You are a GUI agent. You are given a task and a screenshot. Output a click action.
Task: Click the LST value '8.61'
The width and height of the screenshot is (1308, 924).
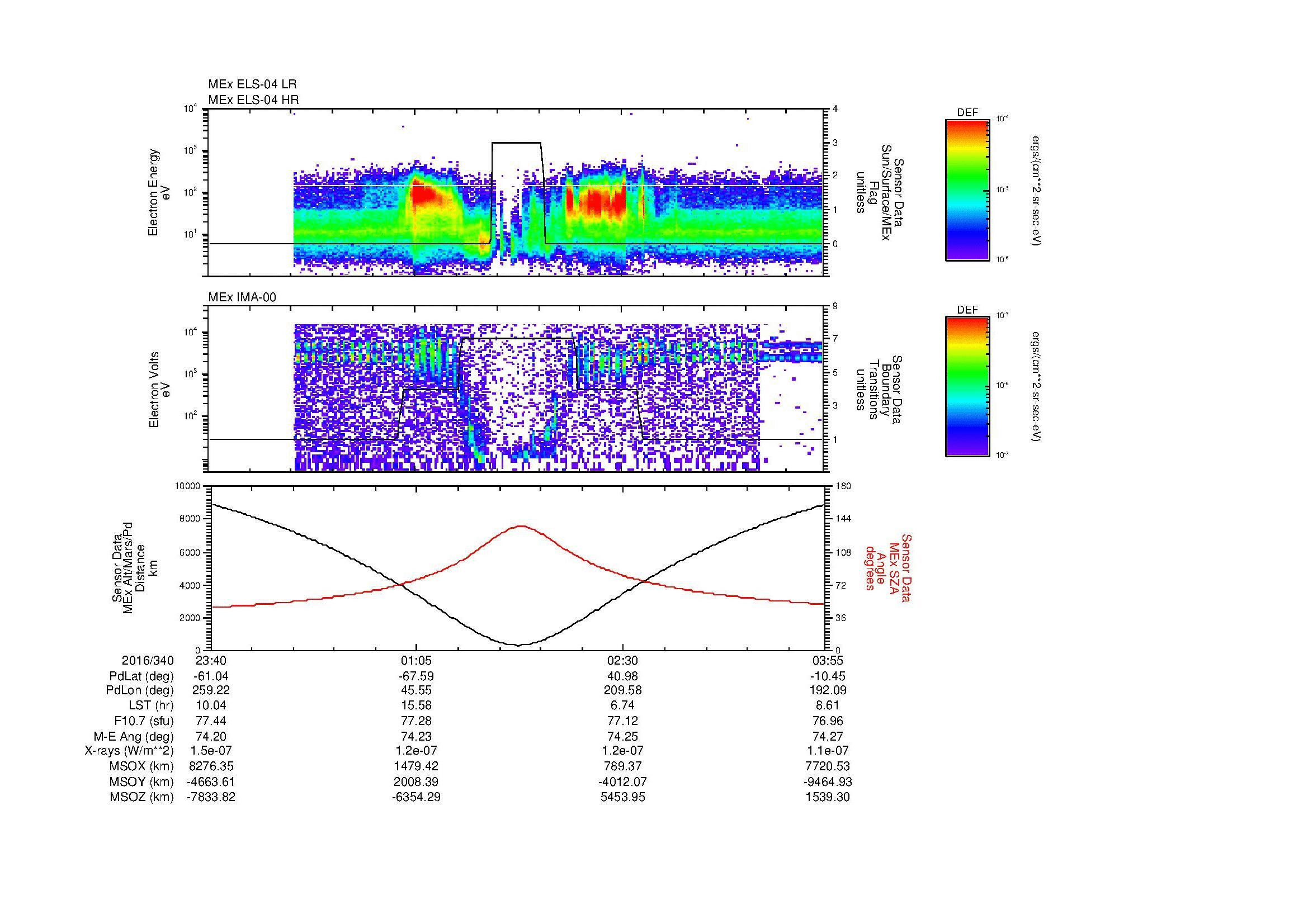[828, 706]
